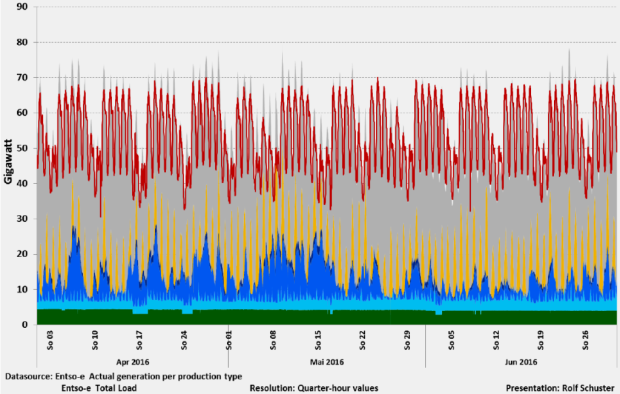Image resolution: width=620 pixels, height=394 pixels.
Task: Click the 'Gigawatt' y-axis title
Action: (8, 161)
